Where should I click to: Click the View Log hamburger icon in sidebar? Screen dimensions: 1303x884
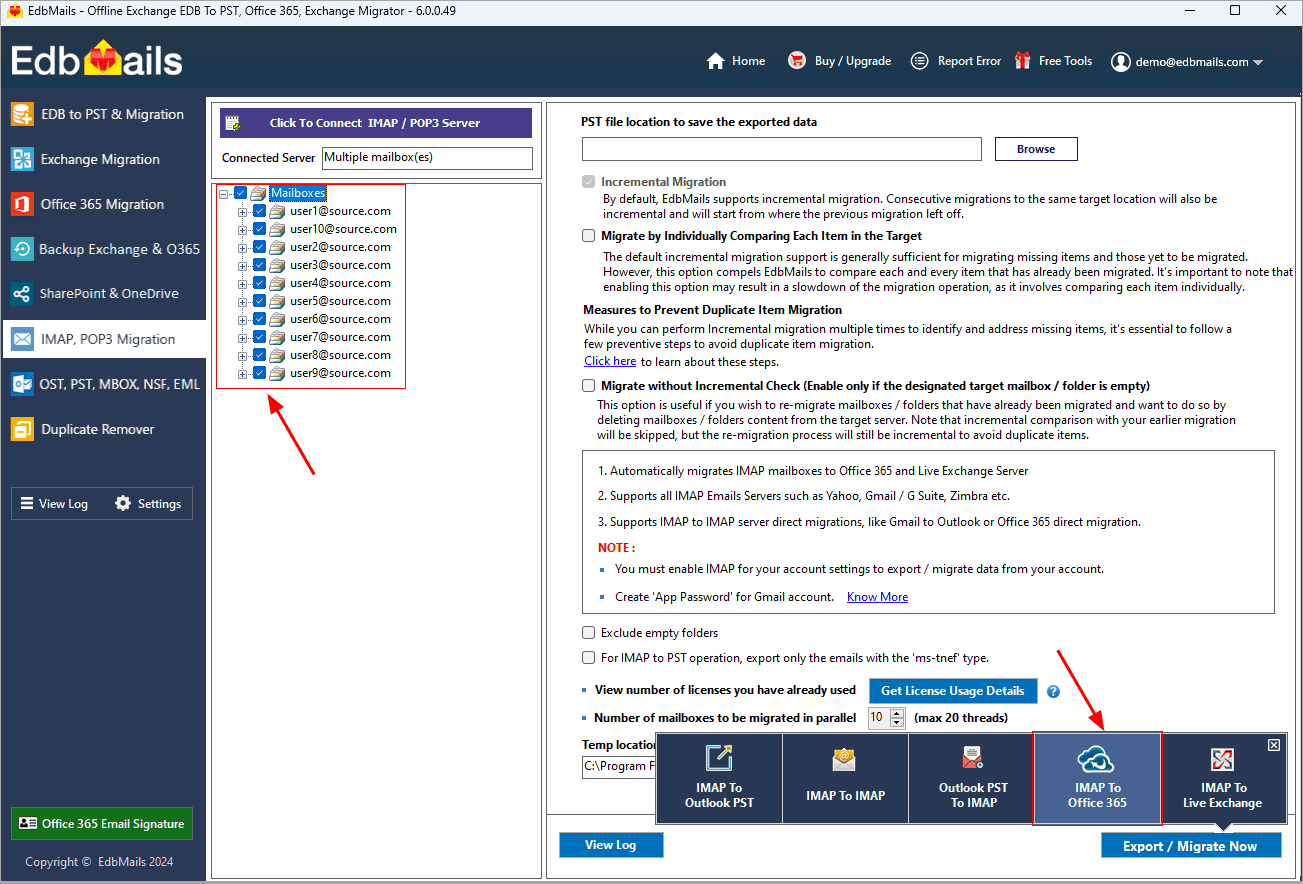[27, 504]
